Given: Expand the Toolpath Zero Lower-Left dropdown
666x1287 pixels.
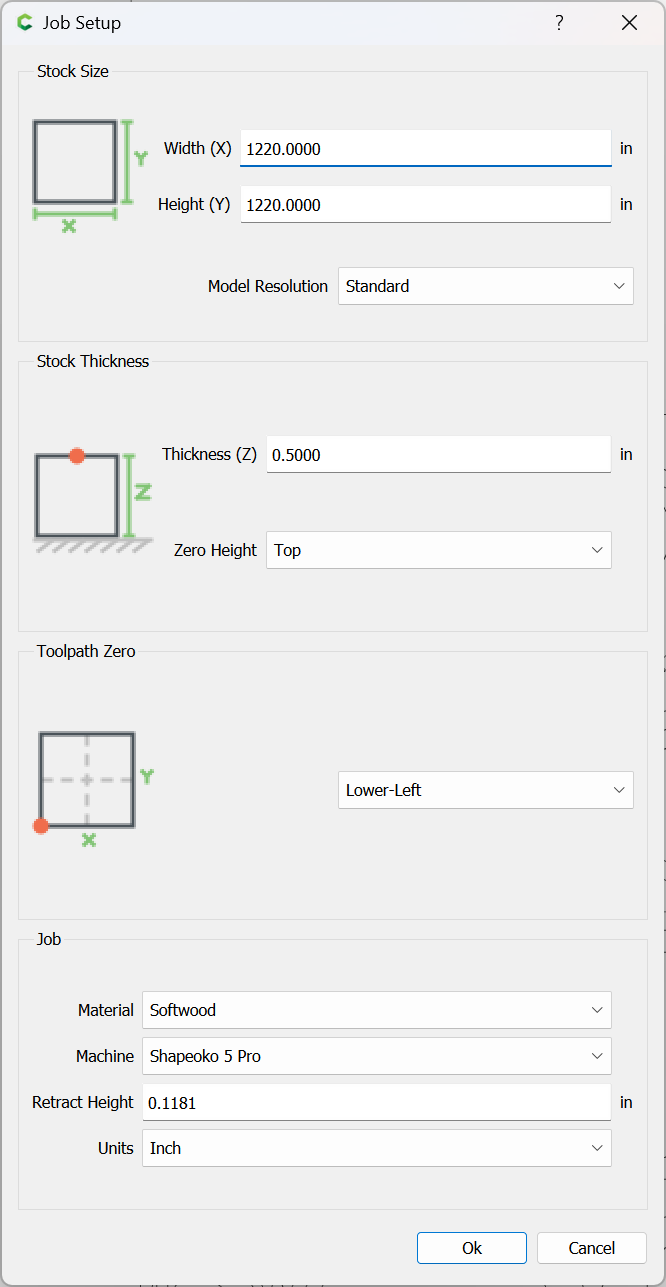Looking at the screenshot, I should [486, 790].
